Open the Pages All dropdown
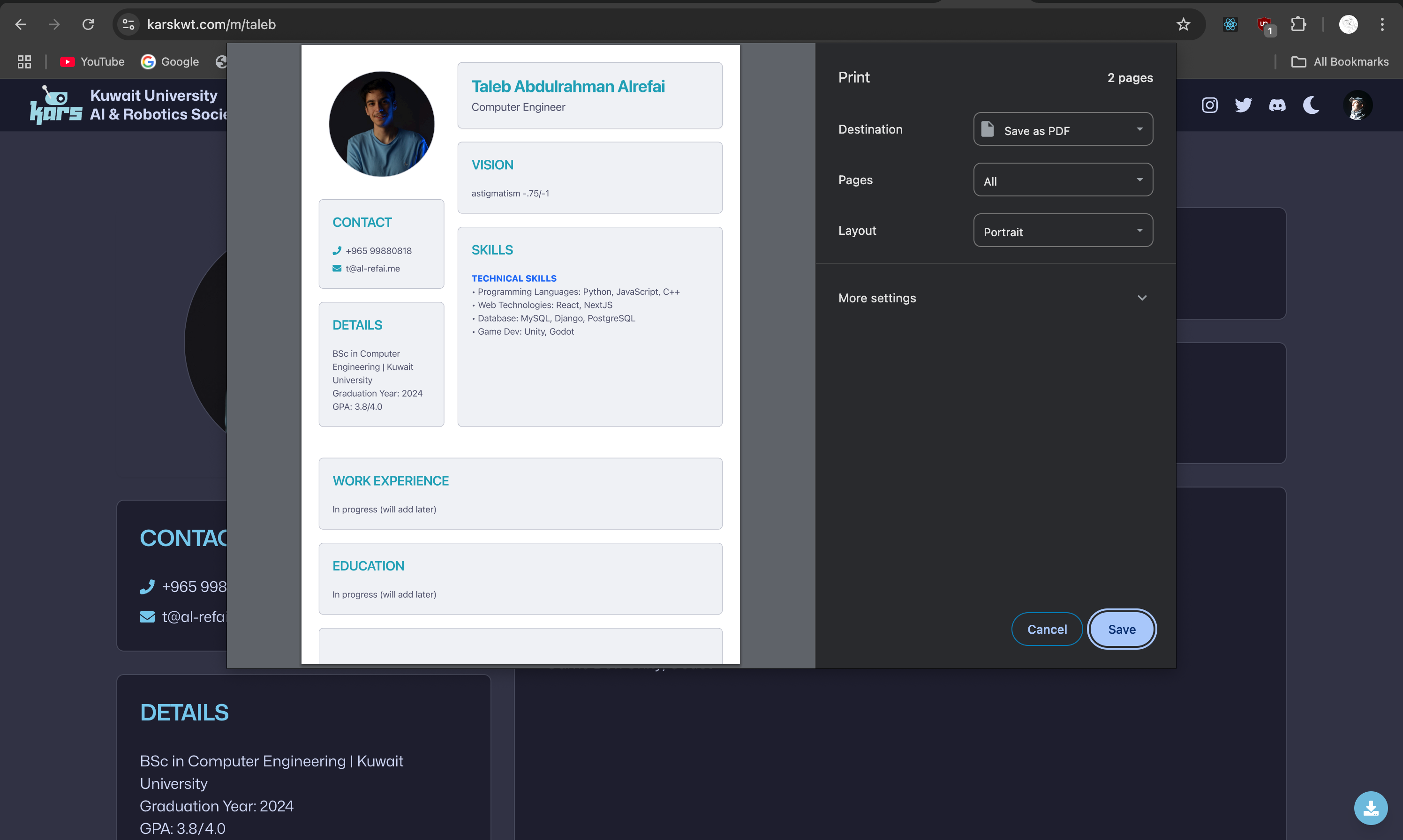 pyautogui.click(x=1063, y=180)
